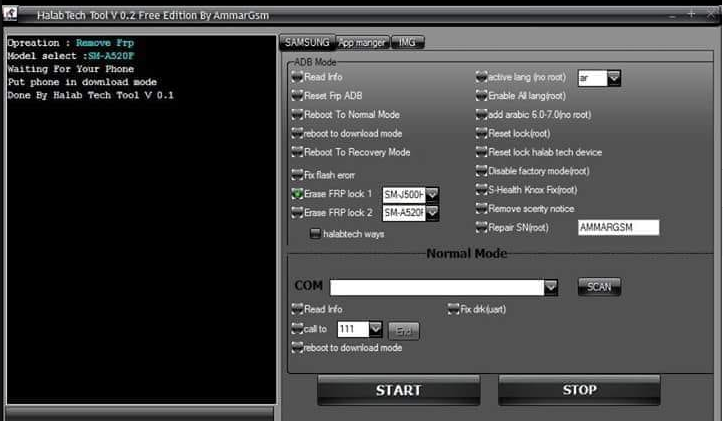Select the Erase FRP lock 2 option
Image resolution: width=723 pixels, height=421 pixels.
click(x=332, y=213)
